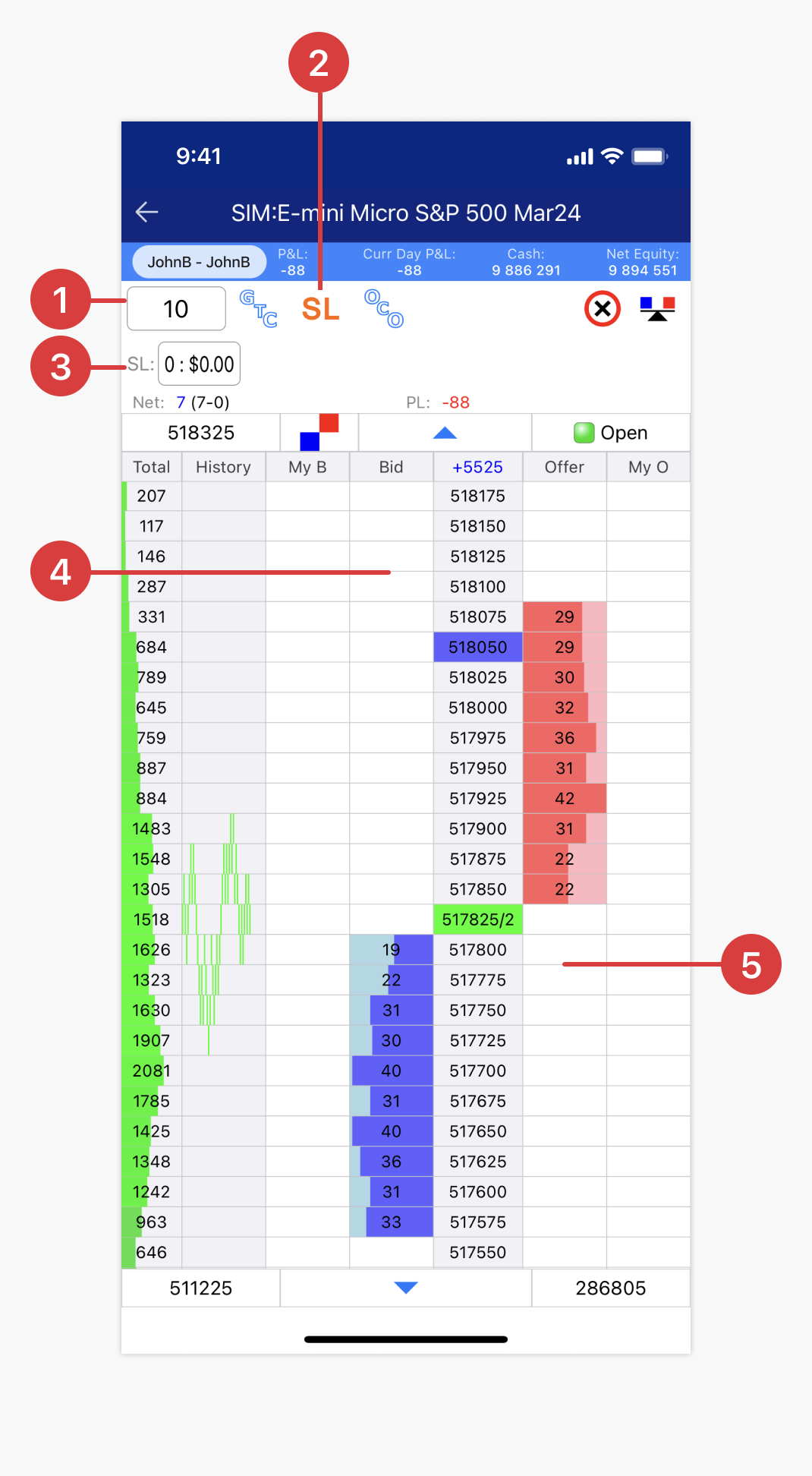Viewport: 812px width, 1476px height.
Task: Toggle the orange SL stop-loss mode
Action: click(320, 309)
